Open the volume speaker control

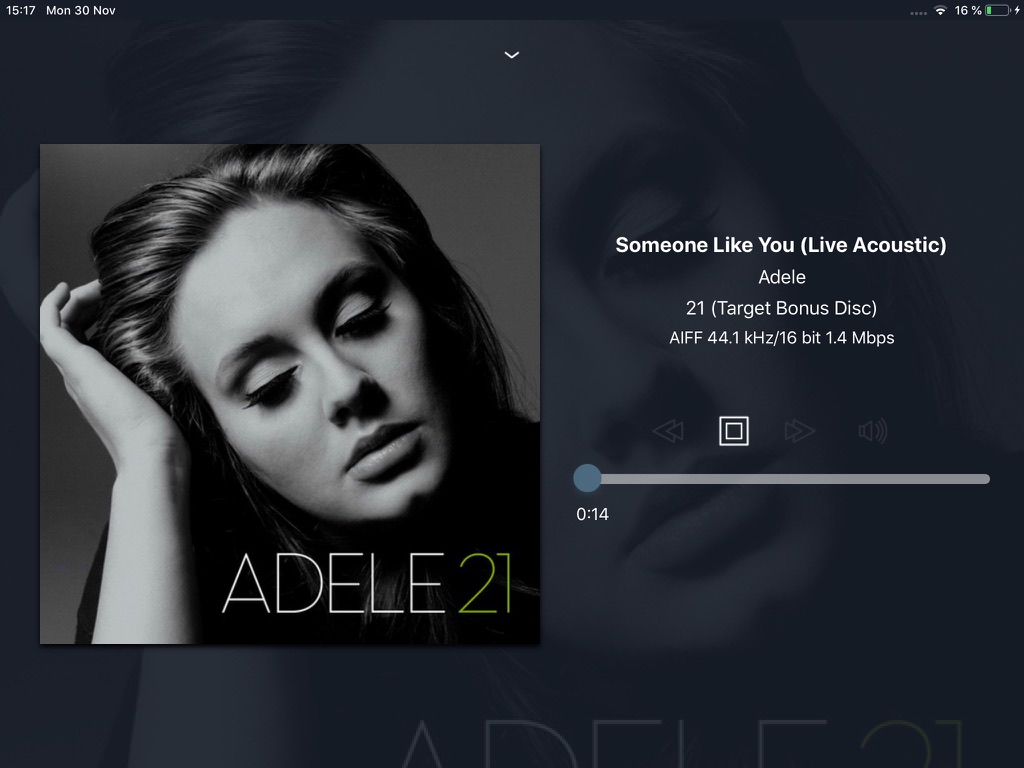(872, 431)
